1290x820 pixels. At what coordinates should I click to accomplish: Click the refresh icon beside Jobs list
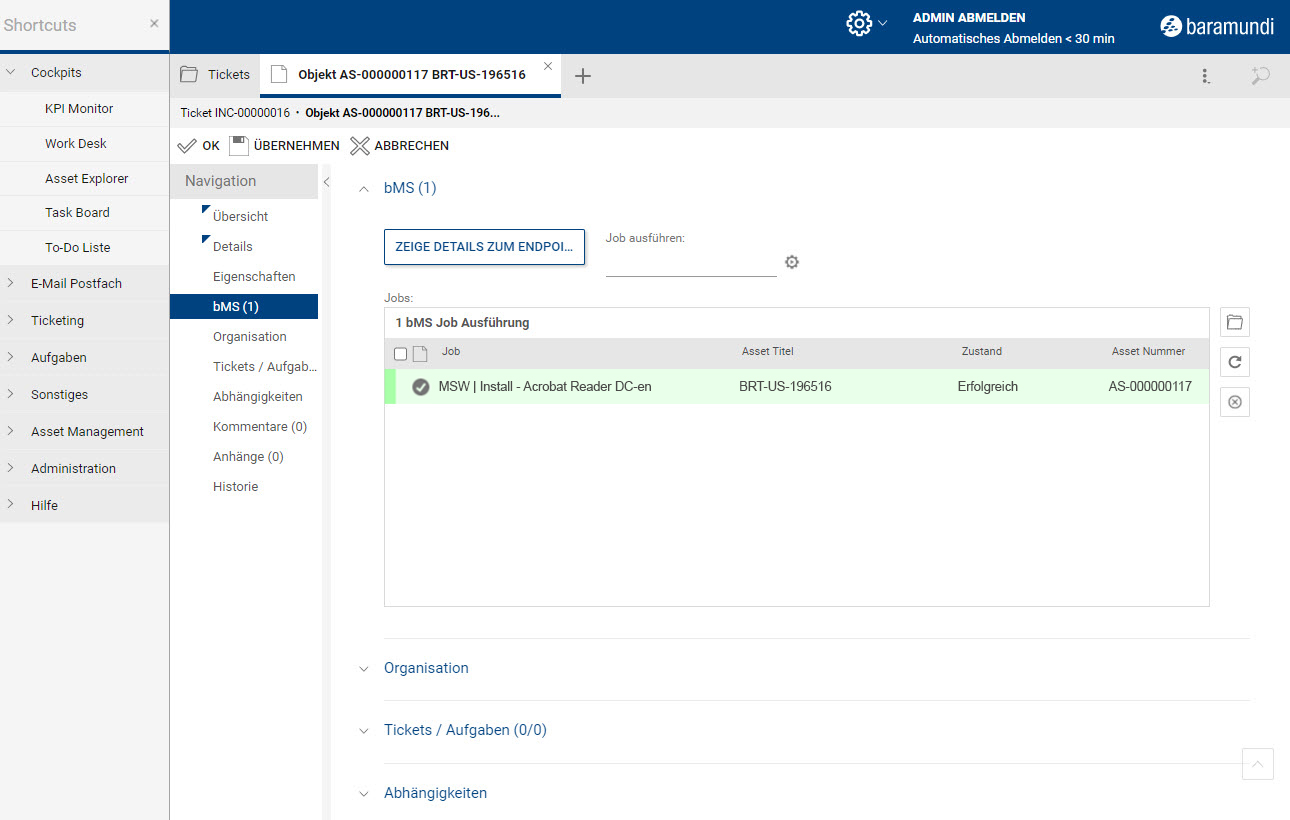pyautogui.click(x=1235, y=362)
